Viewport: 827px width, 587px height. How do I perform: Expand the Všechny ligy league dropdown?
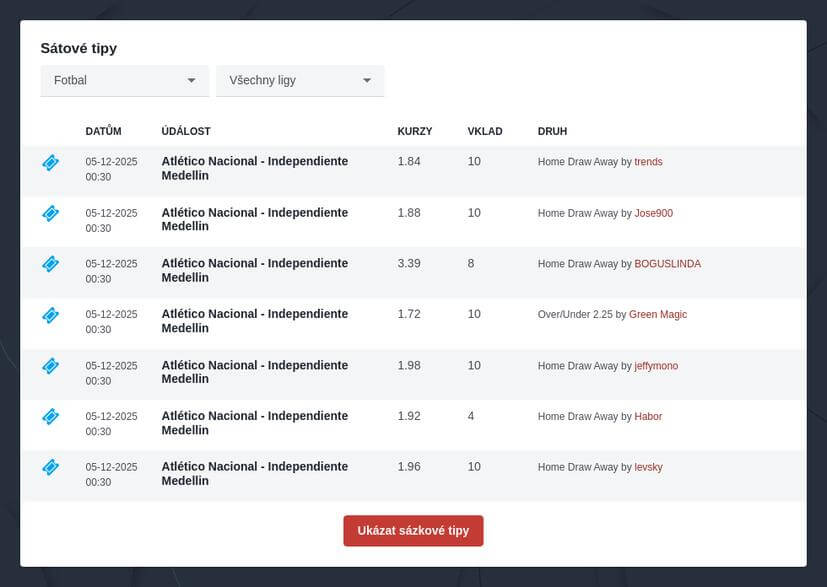point(300,81)
